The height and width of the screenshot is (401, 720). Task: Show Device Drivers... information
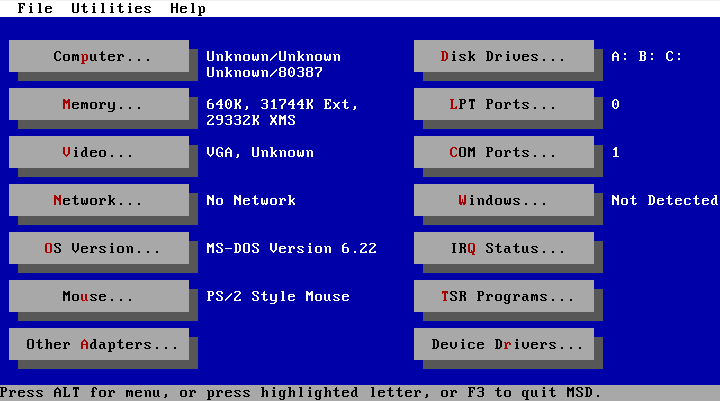tap(504, 344)
